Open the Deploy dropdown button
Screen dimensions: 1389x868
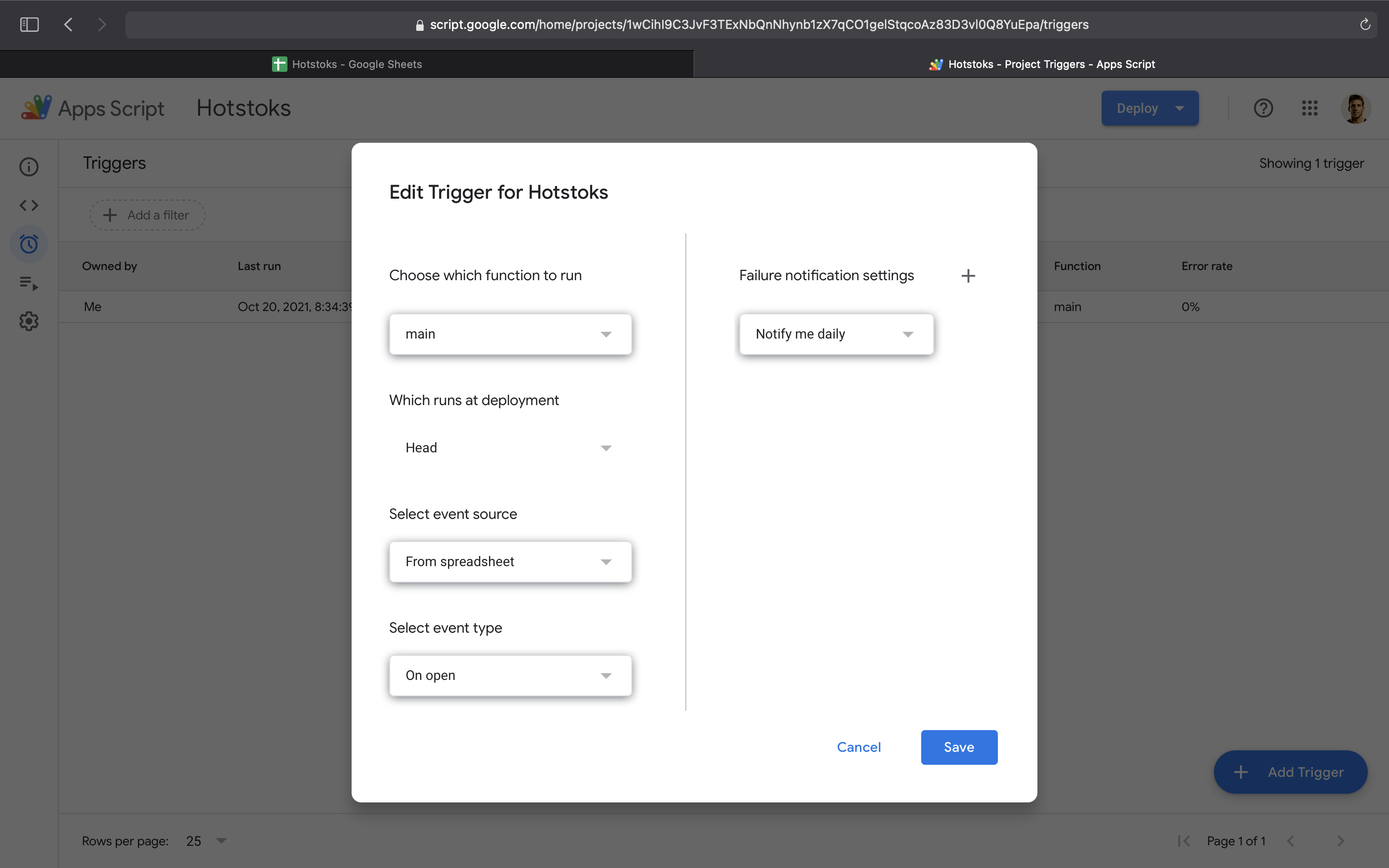click(1150, 108)
